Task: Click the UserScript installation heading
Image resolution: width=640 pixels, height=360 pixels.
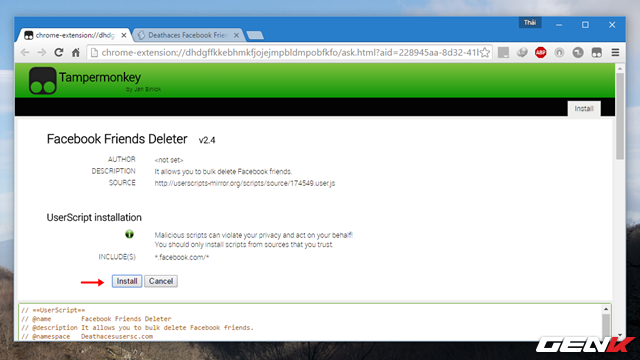Action: [x=94, y=218]
